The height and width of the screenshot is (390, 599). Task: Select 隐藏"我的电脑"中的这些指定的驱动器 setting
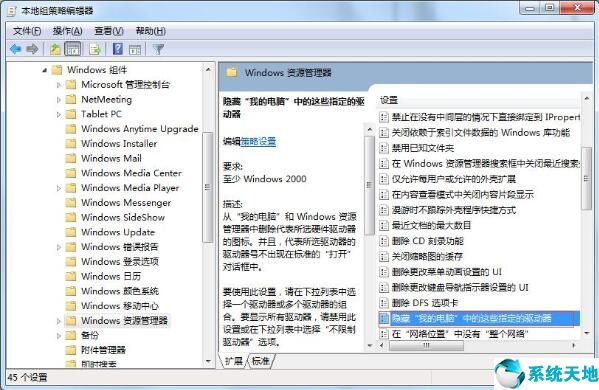coord(479,319)
